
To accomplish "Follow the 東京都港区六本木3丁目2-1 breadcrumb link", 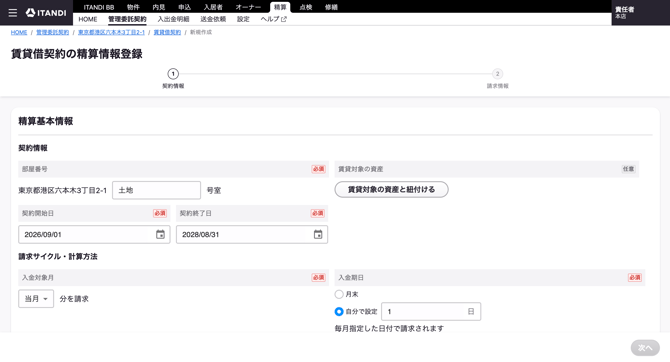I will coord(111,32).
